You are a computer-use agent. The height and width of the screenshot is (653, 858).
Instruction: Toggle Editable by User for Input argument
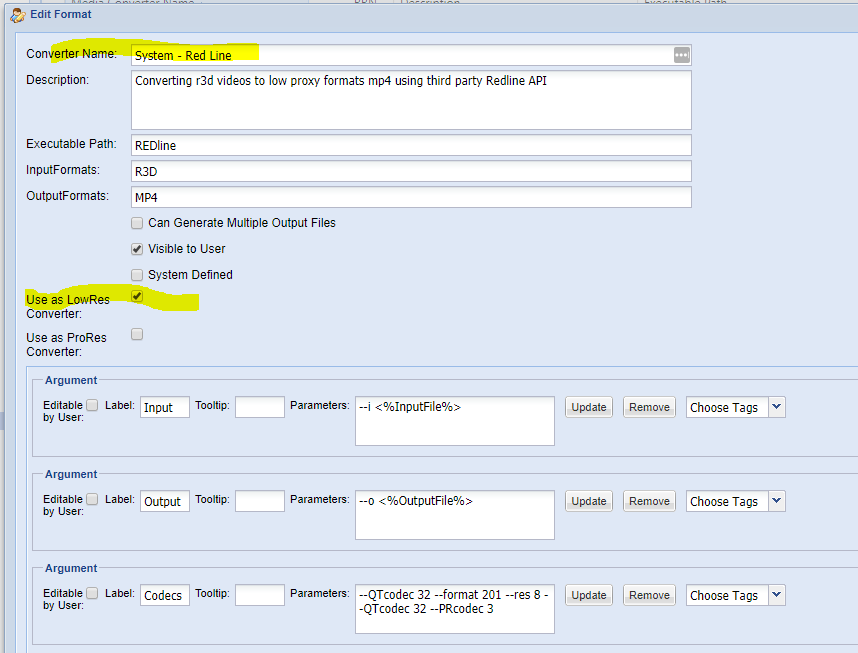click(92, 405)
